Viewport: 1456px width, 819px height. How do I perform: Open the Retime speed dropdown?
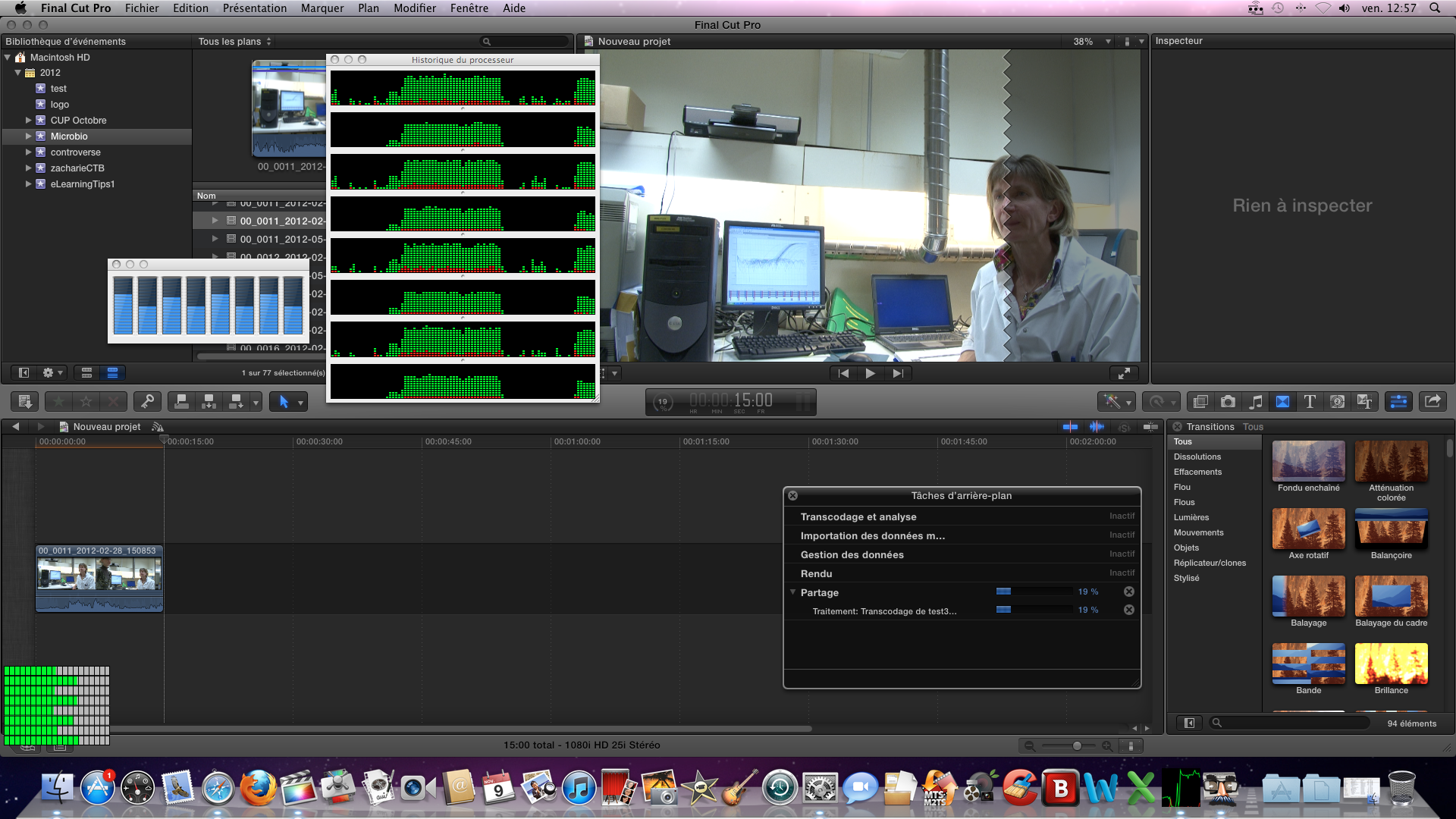pyautogui.click(x=1161, y=401)
